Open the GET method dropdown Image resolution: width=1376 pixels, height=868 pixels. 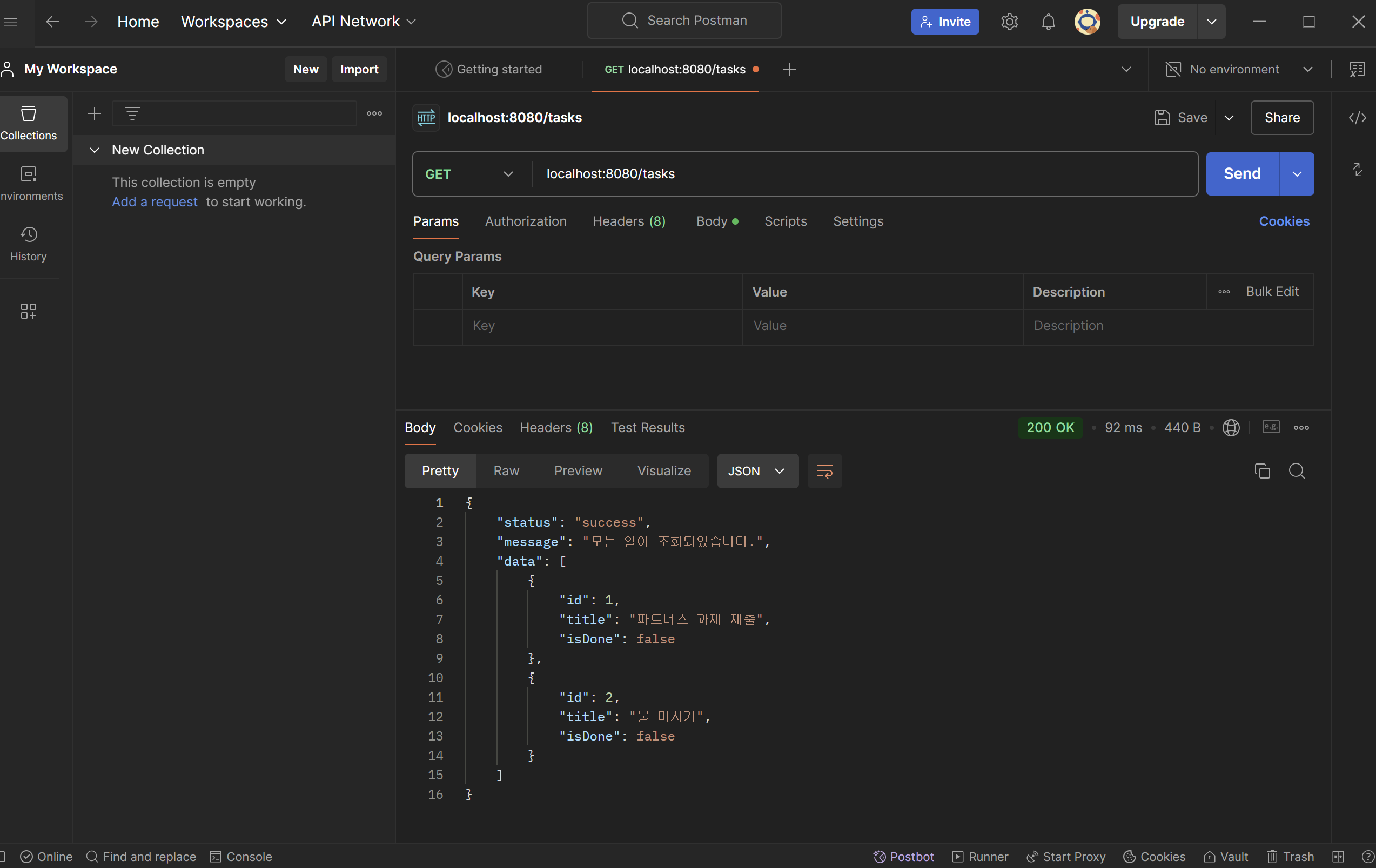[468, 174]
